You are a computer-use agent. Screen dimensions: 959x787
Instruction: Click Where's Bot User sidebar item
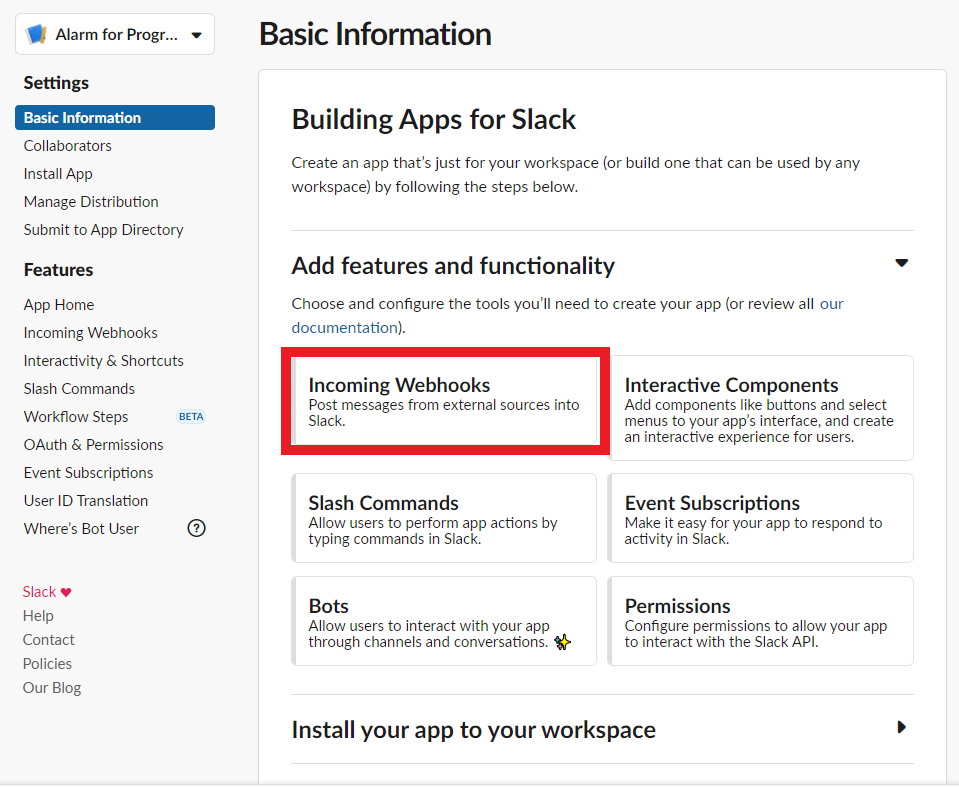(81, 529)
